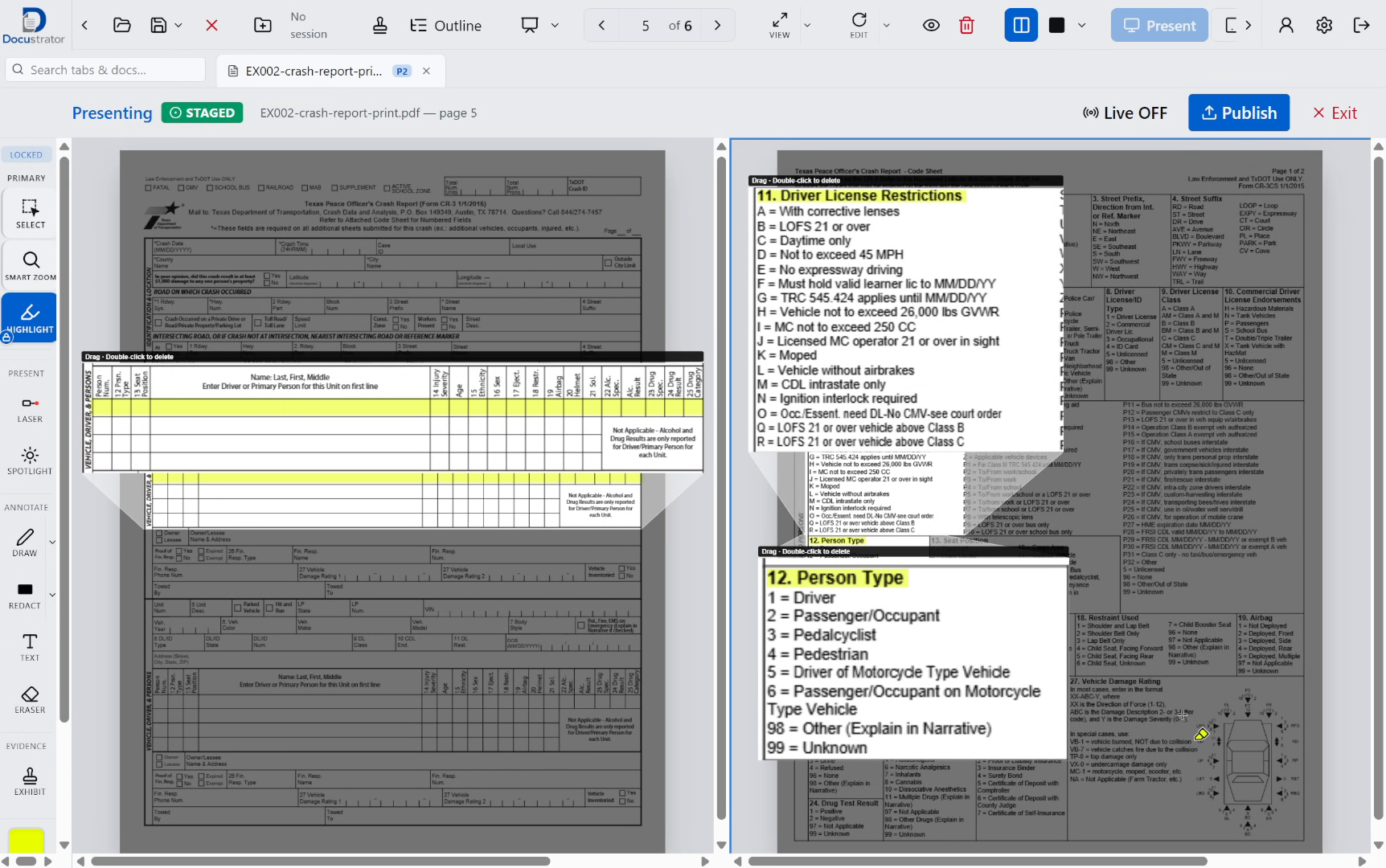Open the Outline panel
This screenshot has width=1386, height=868.
(x=446, y=26)
